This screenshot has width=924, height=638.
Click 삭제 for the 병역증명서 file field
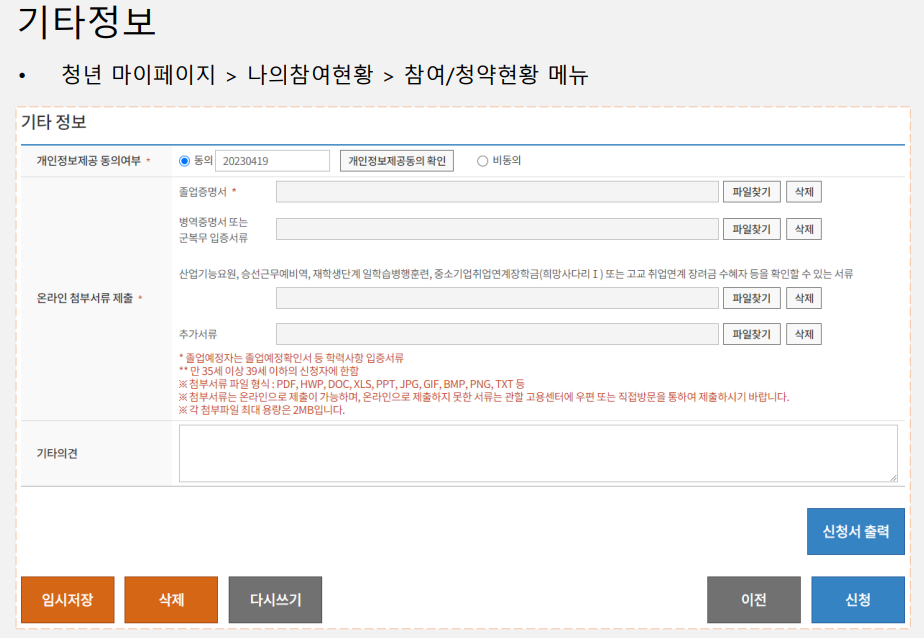(806, 229)
